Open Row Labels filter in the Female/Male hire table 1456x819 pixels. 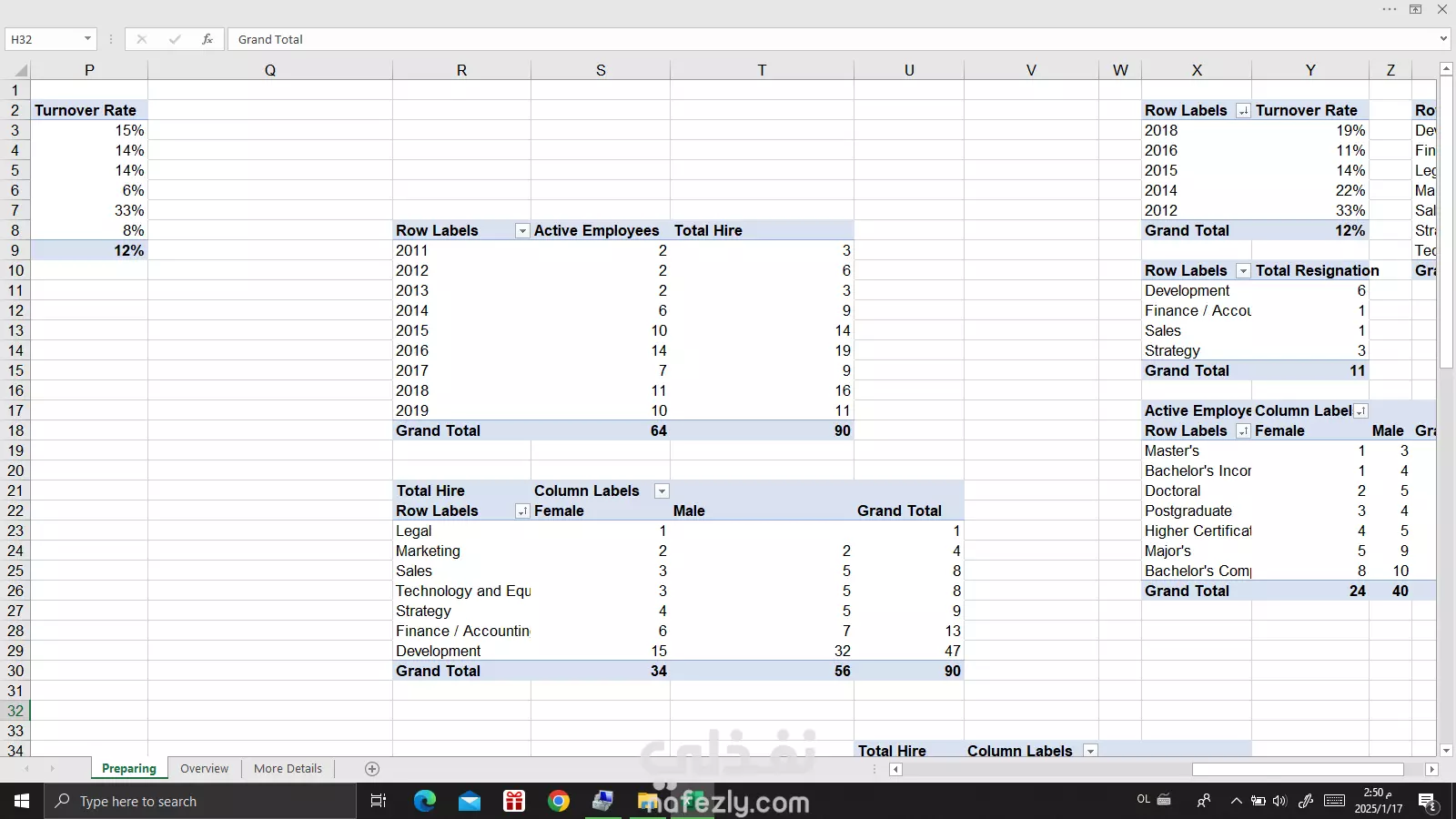pyautogui.click(x=522, y=511)
